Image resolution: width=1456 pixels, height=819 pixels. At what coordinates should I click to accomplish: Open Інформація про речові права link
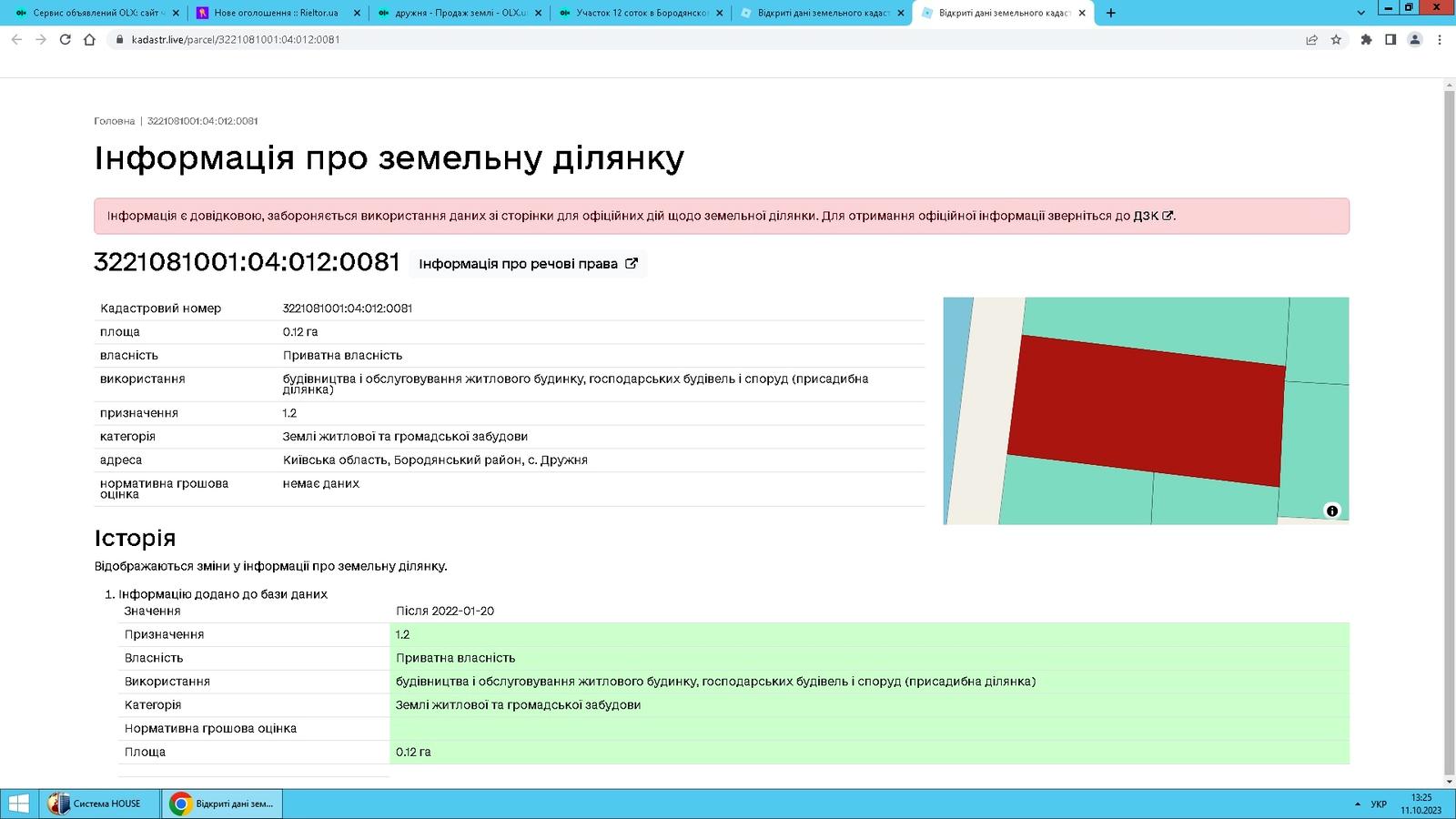(x=528, y=264)
